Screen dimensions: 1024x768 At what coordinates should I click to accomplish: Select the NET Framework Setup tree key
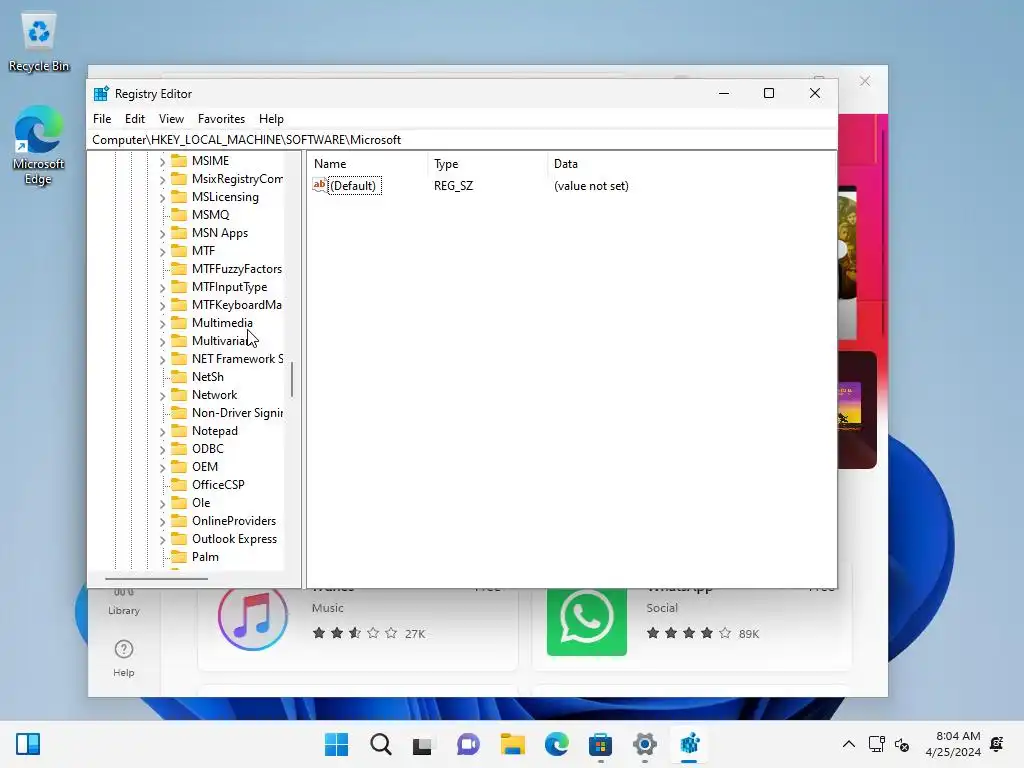pyautogui.click(x=237, y=359)
